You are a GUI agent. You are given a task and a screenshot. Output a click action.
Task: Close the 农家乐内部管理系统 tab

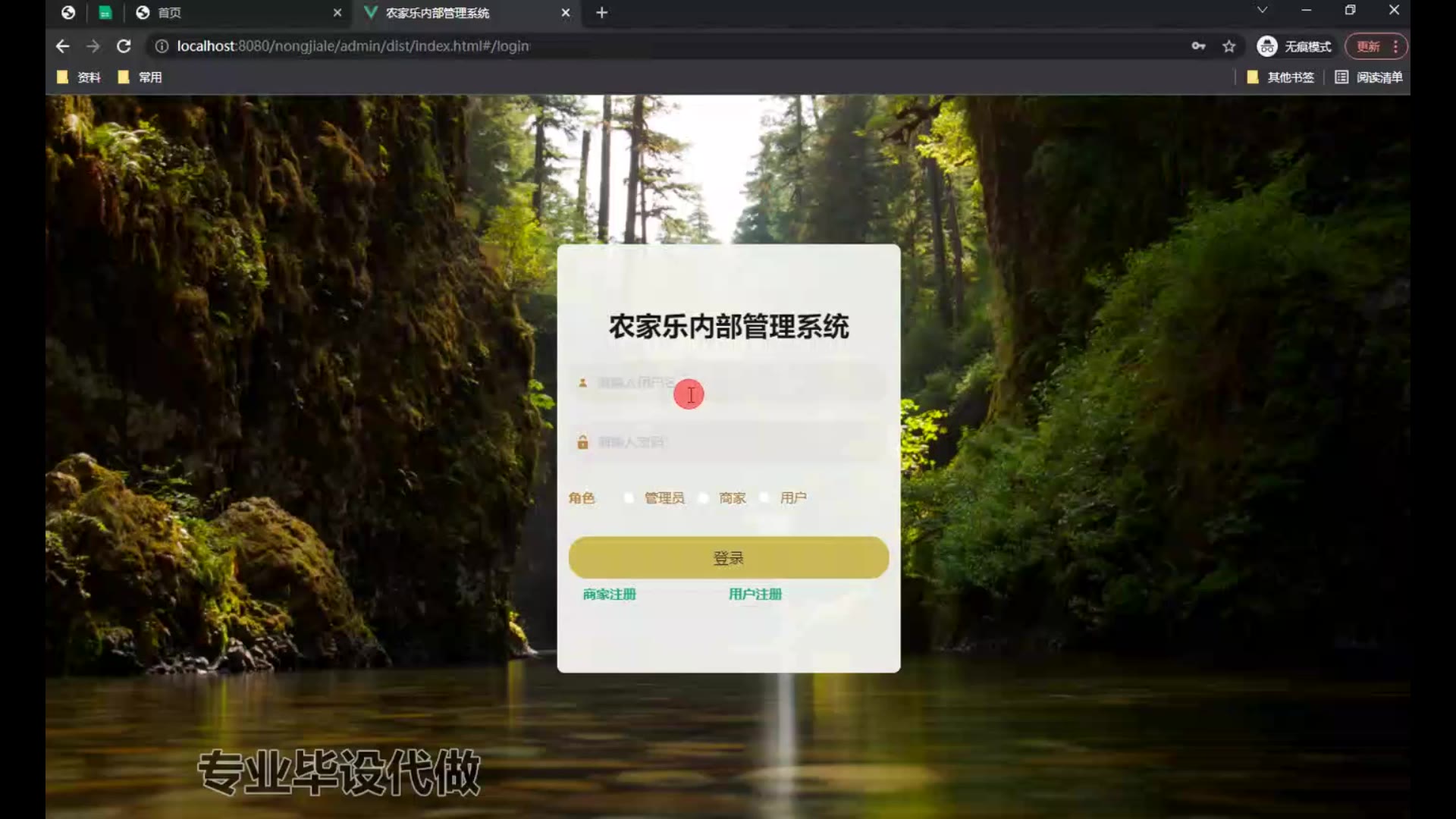tap(566, 13)
